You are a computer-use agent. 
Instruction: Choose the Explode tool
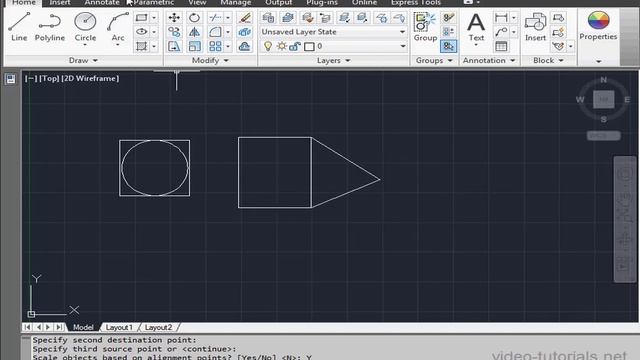[244, 32]
